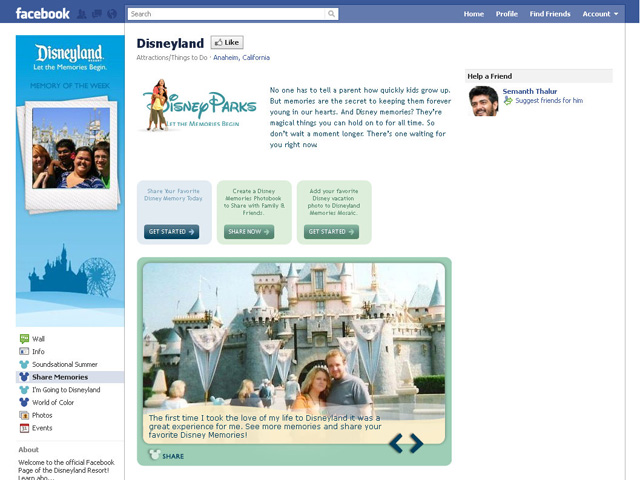Open Semanth Thalur's profile link
Screen dimensions: 640x480
pyautogui.click(x=529, y=91)
